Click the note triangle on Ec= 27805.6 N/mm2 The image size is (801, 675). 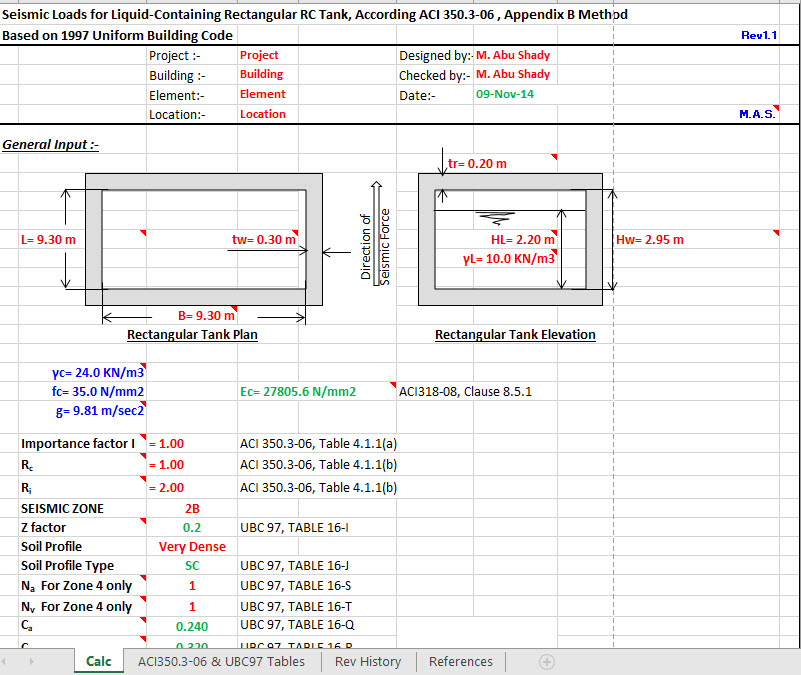(391, 383)
